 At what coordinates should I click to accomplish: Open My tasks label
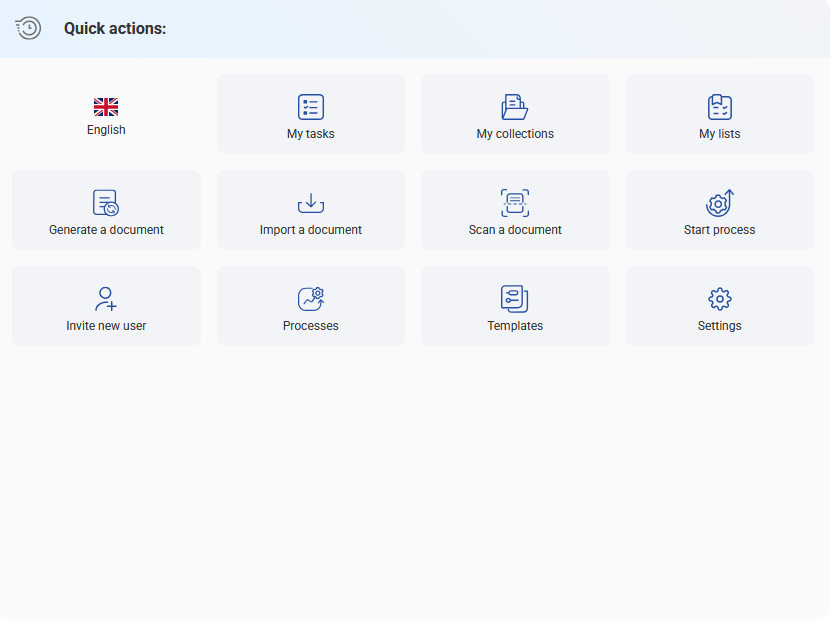pyautogui.click(x=311, y=133)
